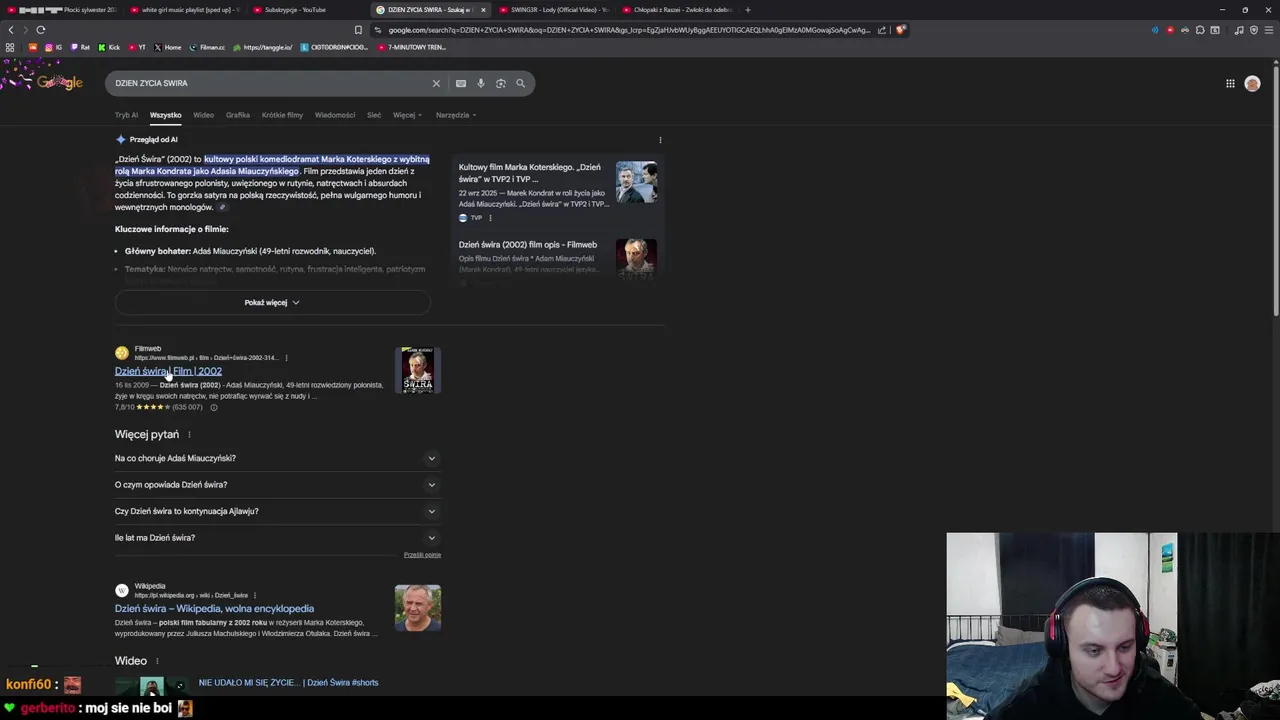Start voice search with microphone icon
This screenshot has width=1280, height=720.
(481, 84)
